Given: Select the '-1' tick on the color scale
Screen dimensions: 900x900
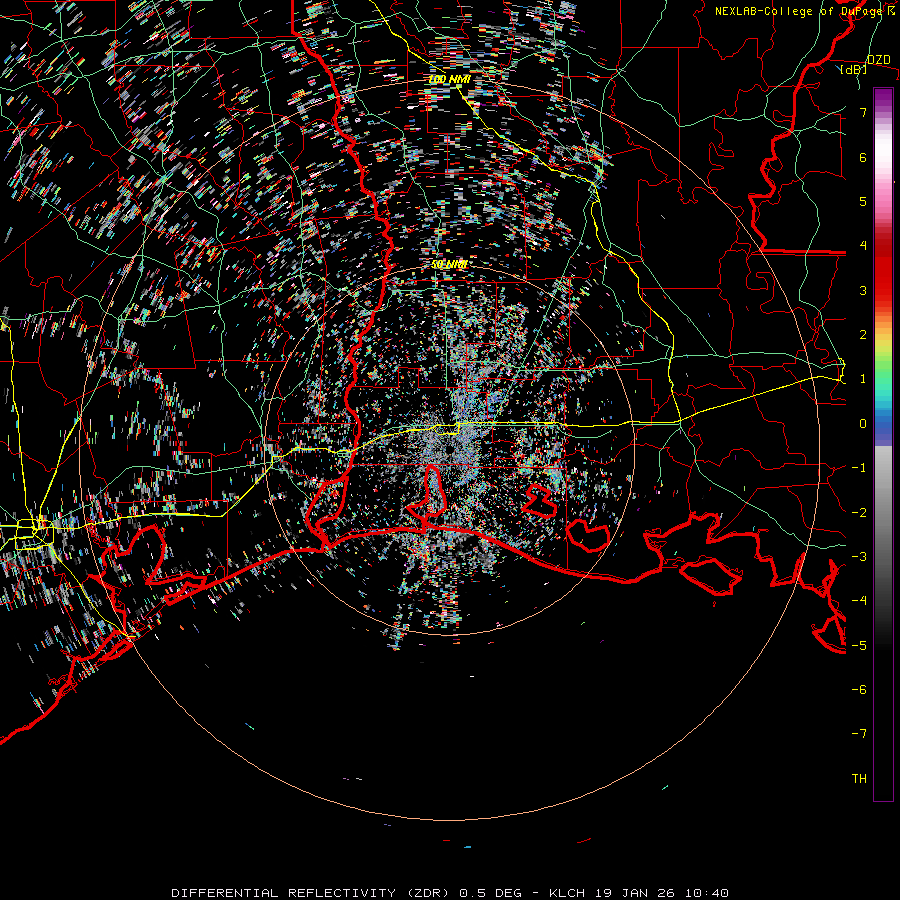Looking at the screenshot, I should 859,468.
